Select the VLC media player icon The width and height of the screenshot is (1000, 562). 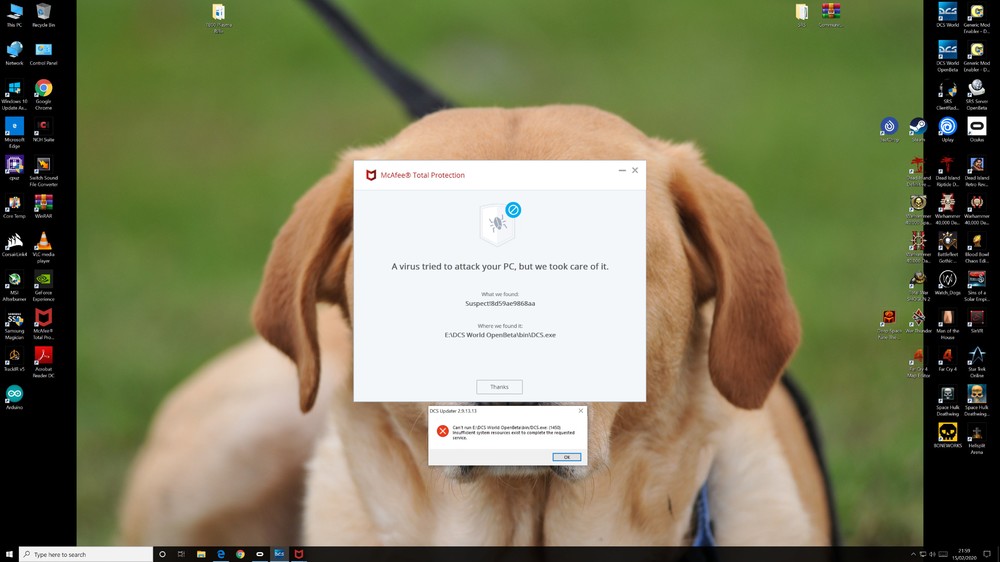[x=43, y=248]
